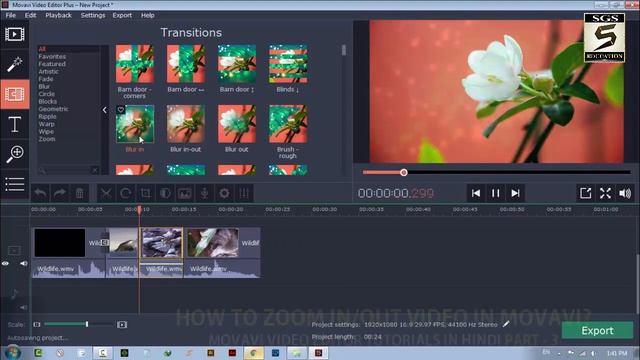The width and height of the screenshot is (640, 360).
Task: Select the Fade transitions category
Action: 46,79
